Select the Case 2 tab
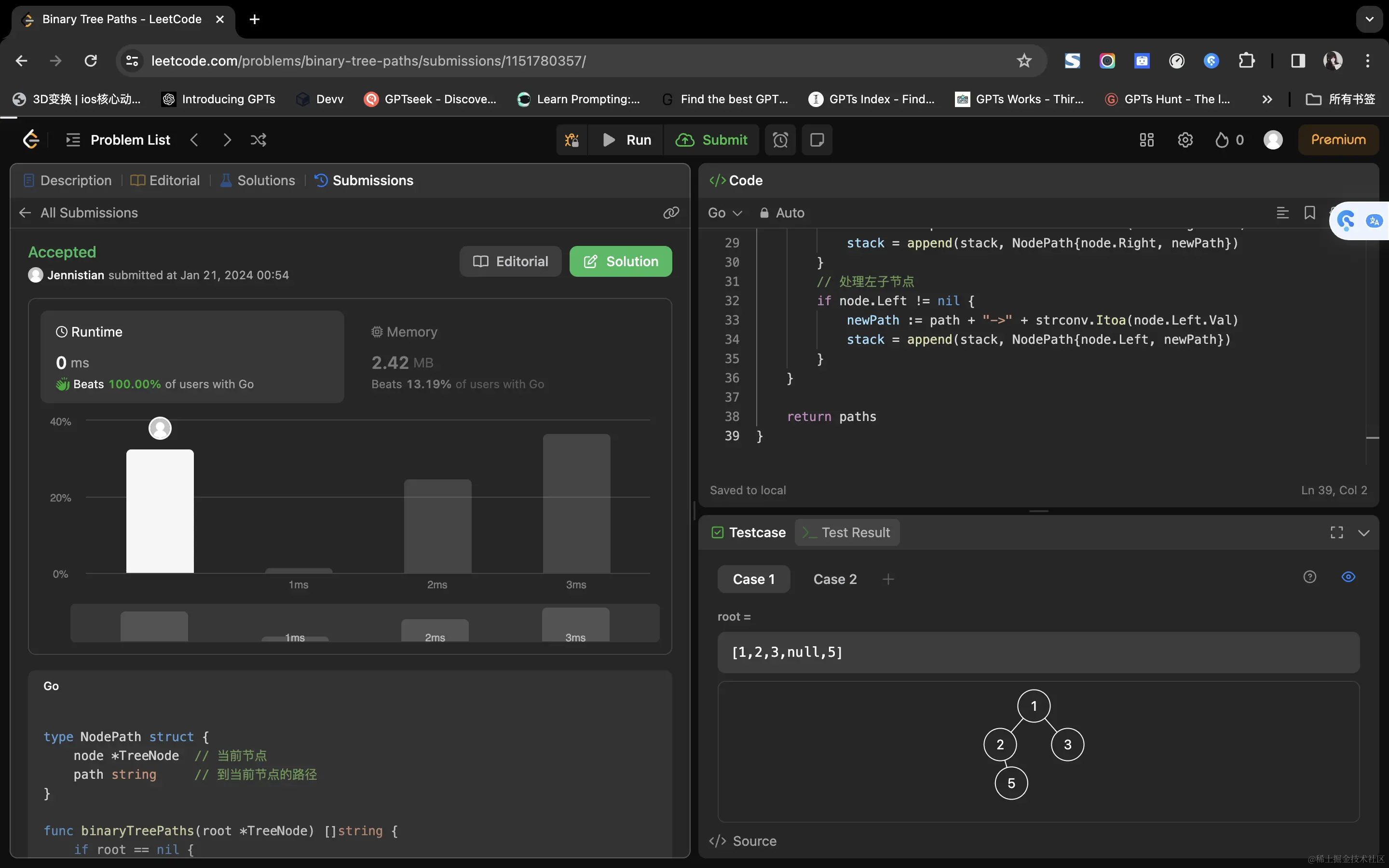 (834, 579)
